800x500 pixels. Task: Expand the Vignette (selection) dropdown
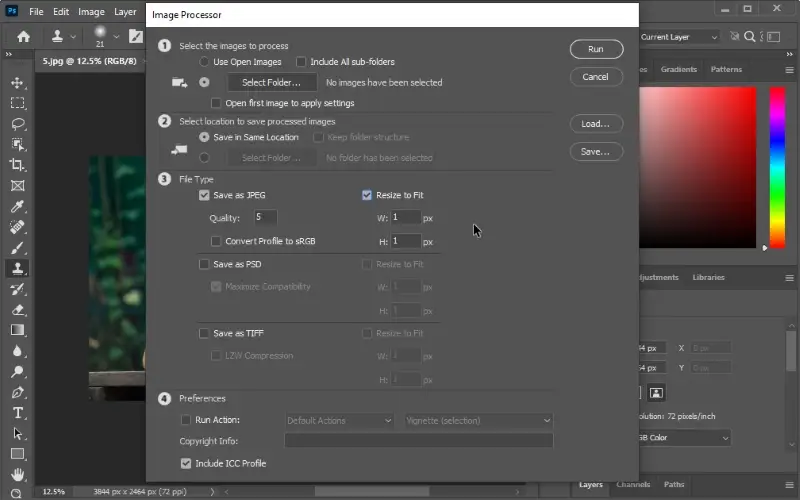[478, 421]
